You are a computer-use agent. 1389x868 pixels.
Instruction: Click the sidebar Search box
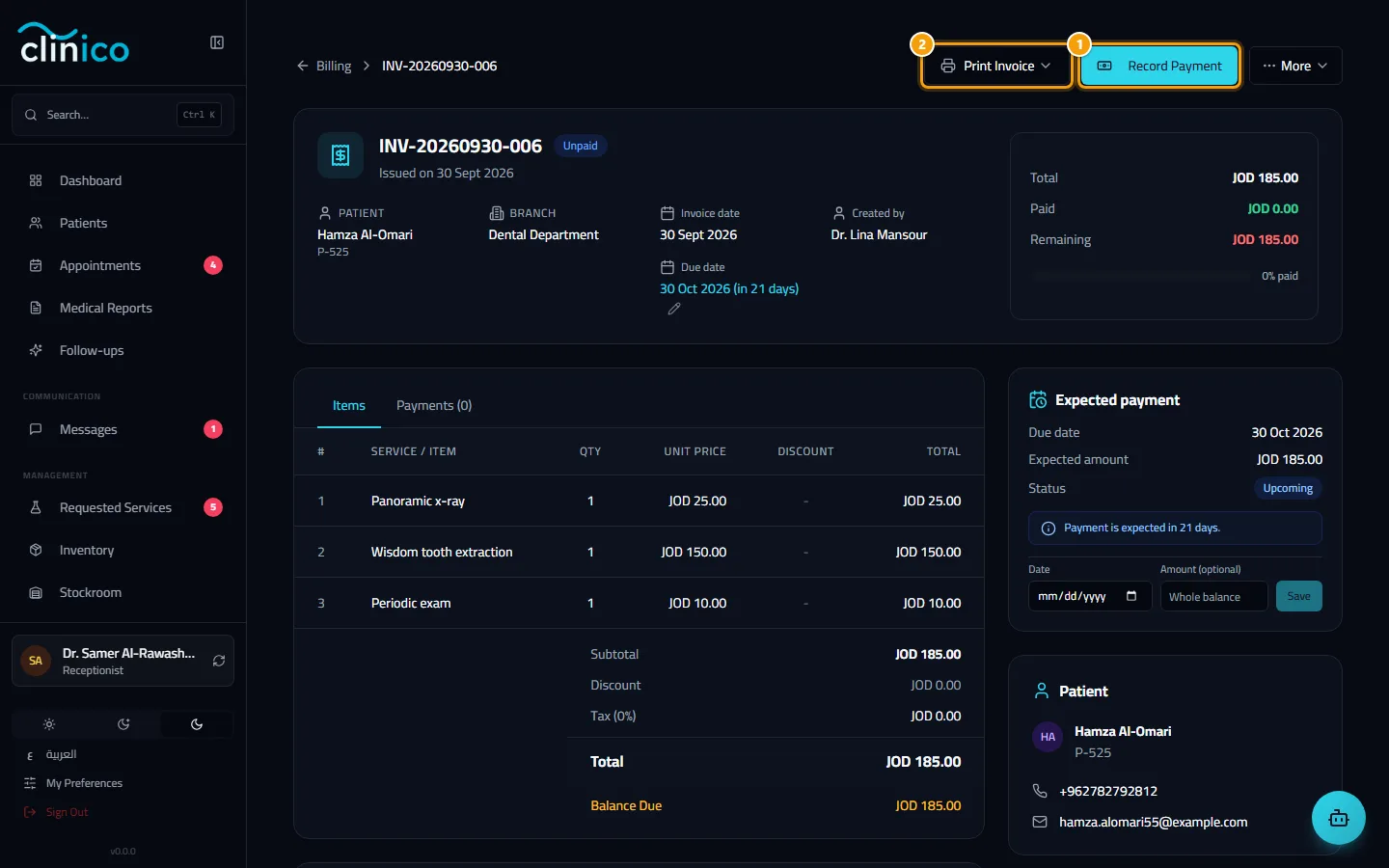123,115
